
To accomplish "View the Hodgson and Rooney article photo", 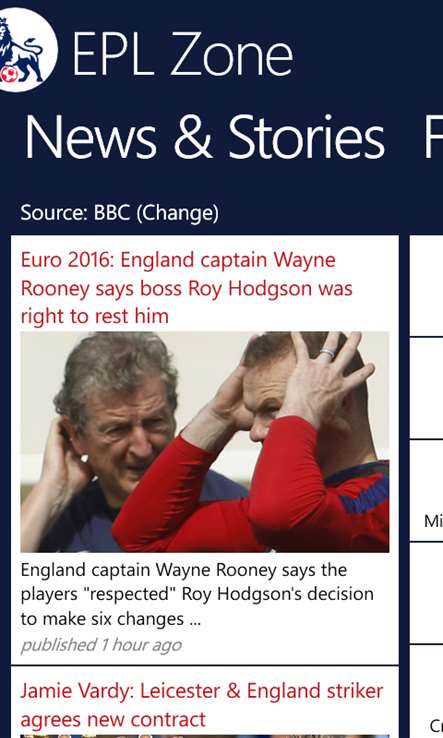I will pos(205,442).
